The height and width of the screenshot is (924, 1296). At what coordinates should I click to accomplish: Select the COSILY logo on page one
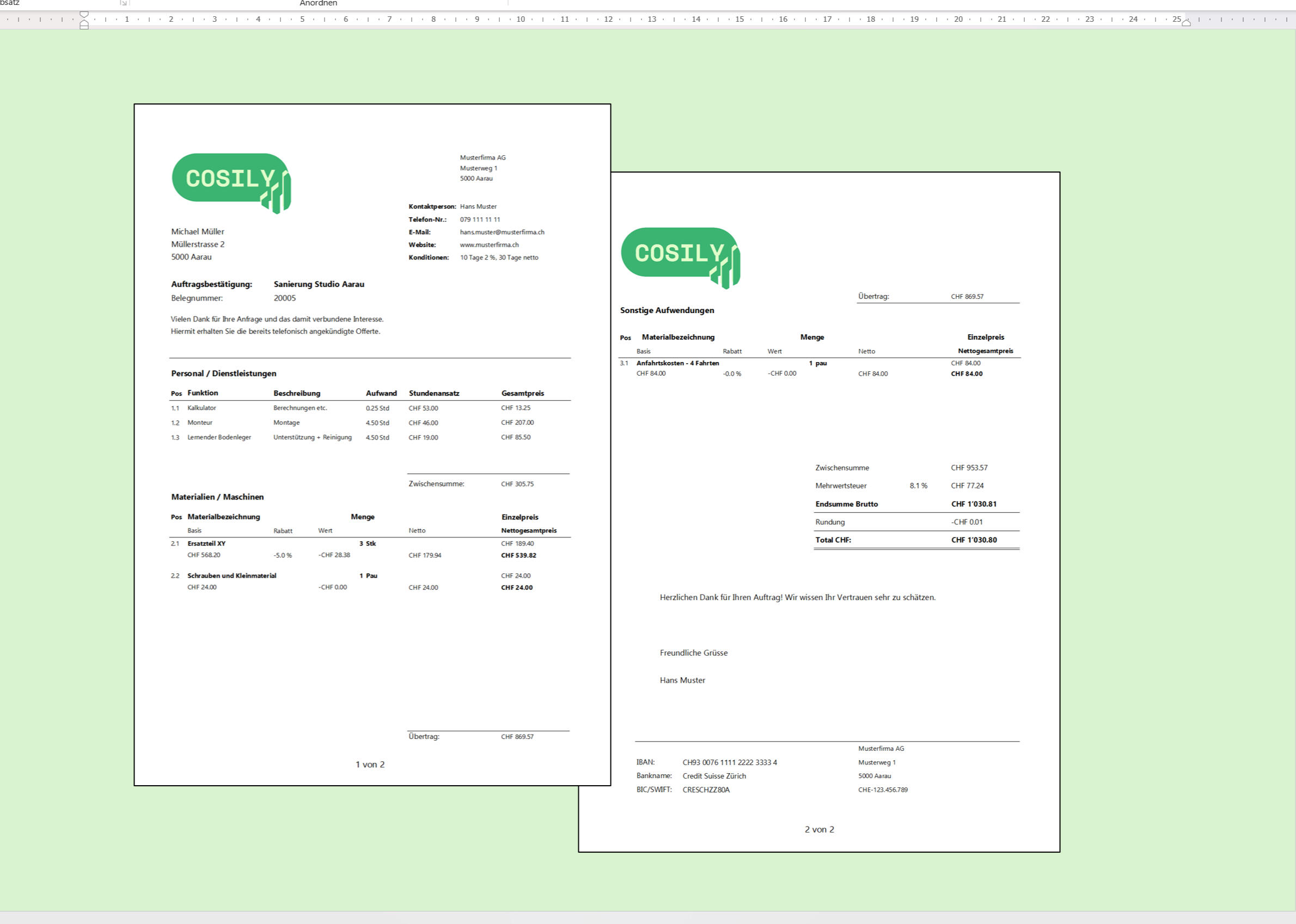(x=231, y=182)
